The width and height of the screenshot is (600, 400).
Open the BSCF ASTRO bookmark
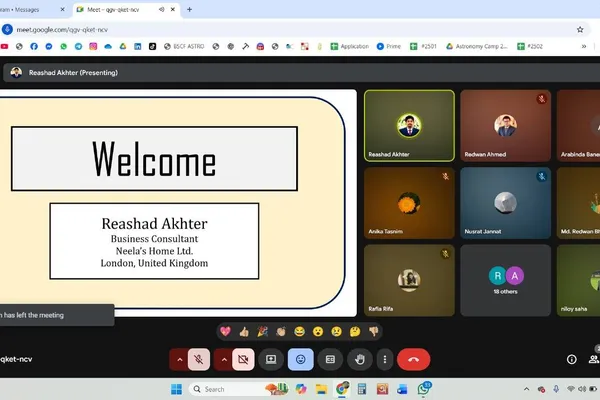tap(184, 46)
